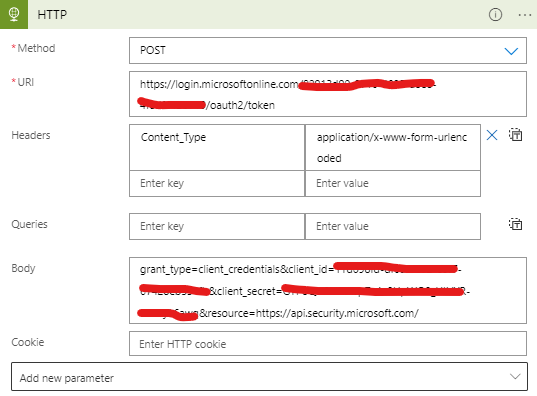Viewport: 537px width, 396px height.
Task: Click the empty Headers Enter value field
Action: click(x=393, y=184)
